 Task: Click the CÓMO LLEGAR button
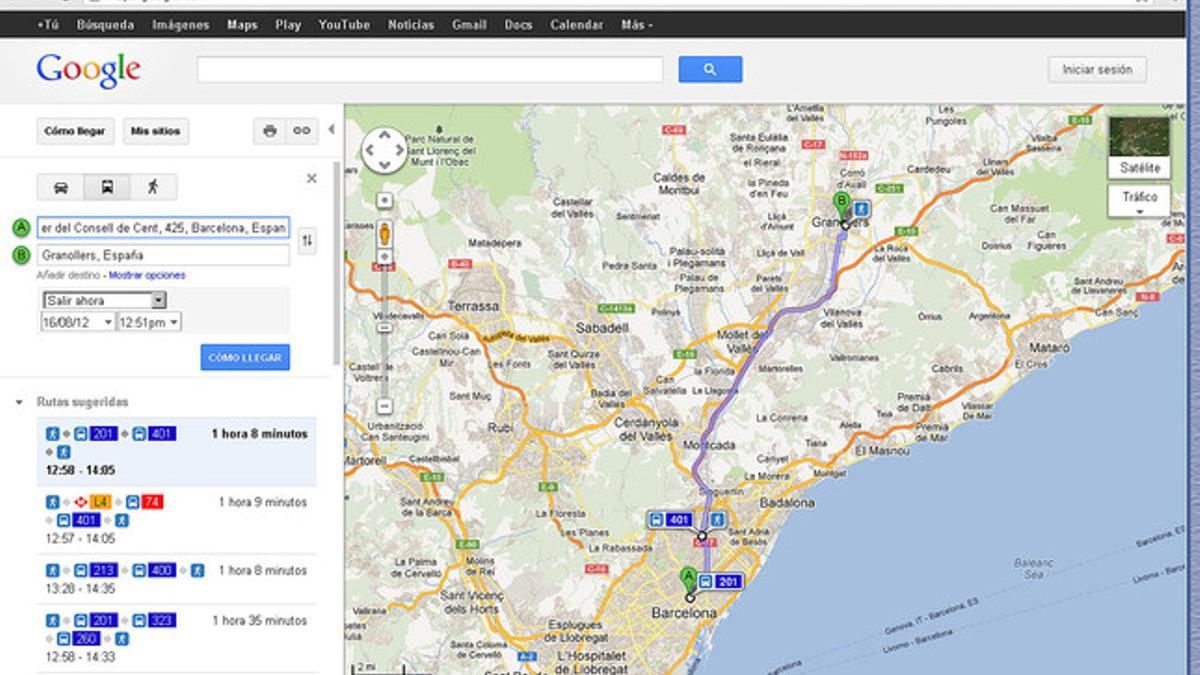(x=243, y=357)
